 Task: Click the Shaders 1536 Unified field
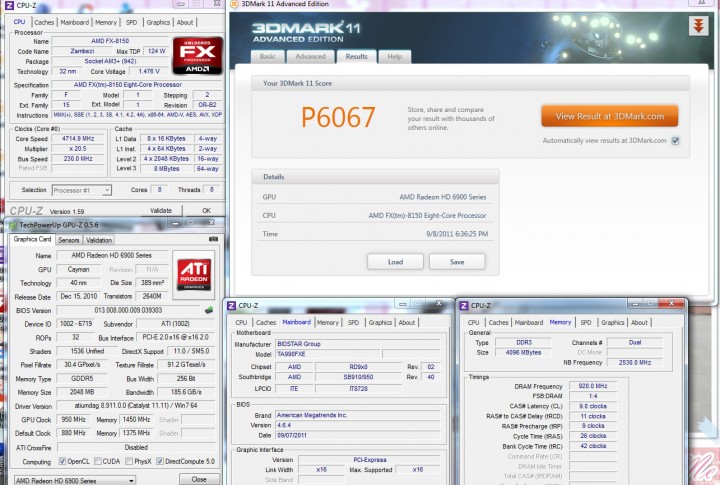click(87, 351)
